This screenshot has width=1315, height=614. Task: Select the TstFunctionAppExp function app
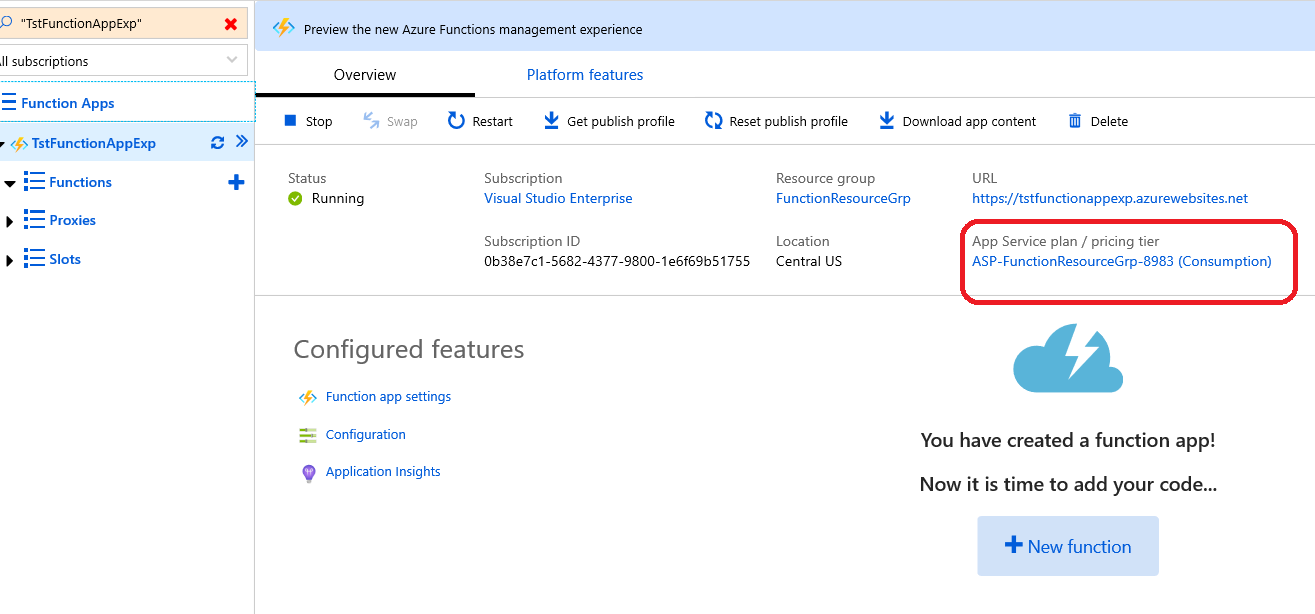94,143
